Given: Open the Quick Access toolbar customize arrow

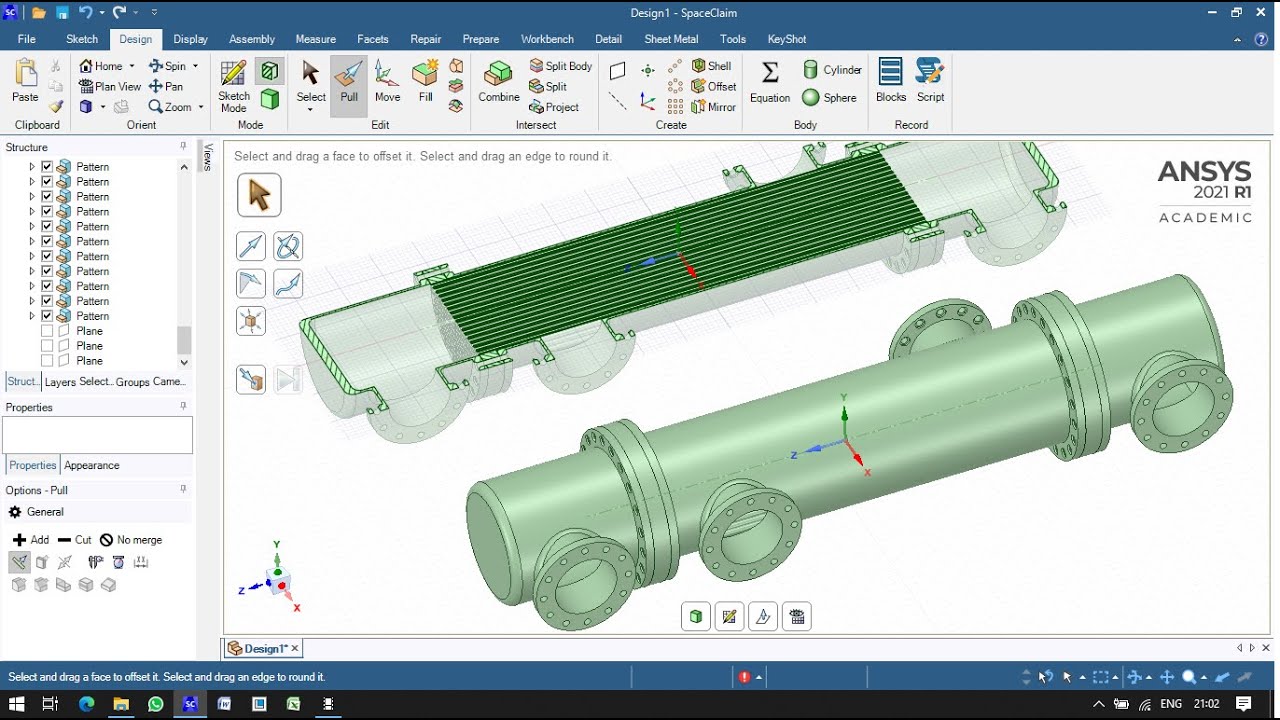Looking at the screenshot, I should (154, 12).
